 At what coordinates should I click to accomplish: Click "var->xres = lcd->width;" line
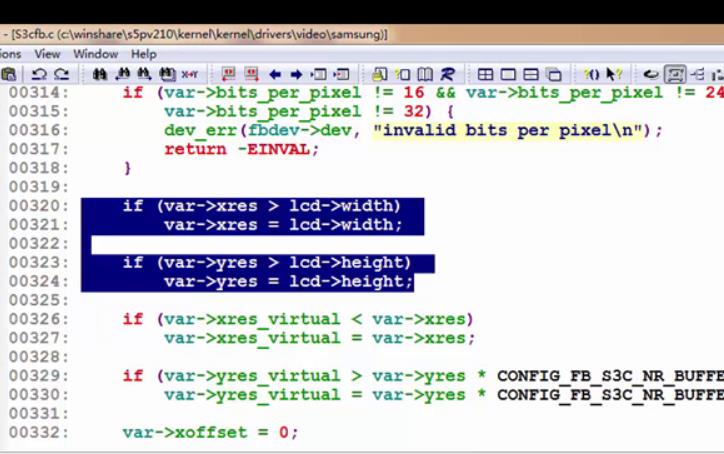(x=283, y=225)
